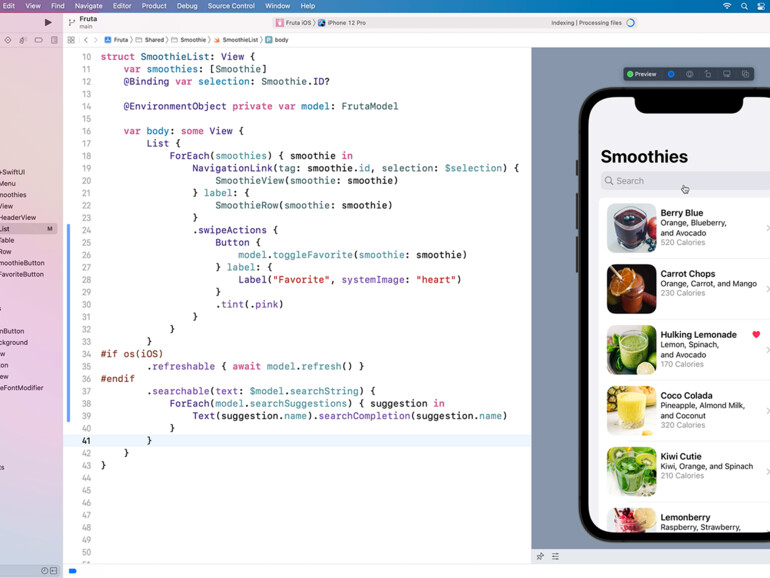
Task: Click the '.swipeActions {' code on line 24
Action: 235,230
